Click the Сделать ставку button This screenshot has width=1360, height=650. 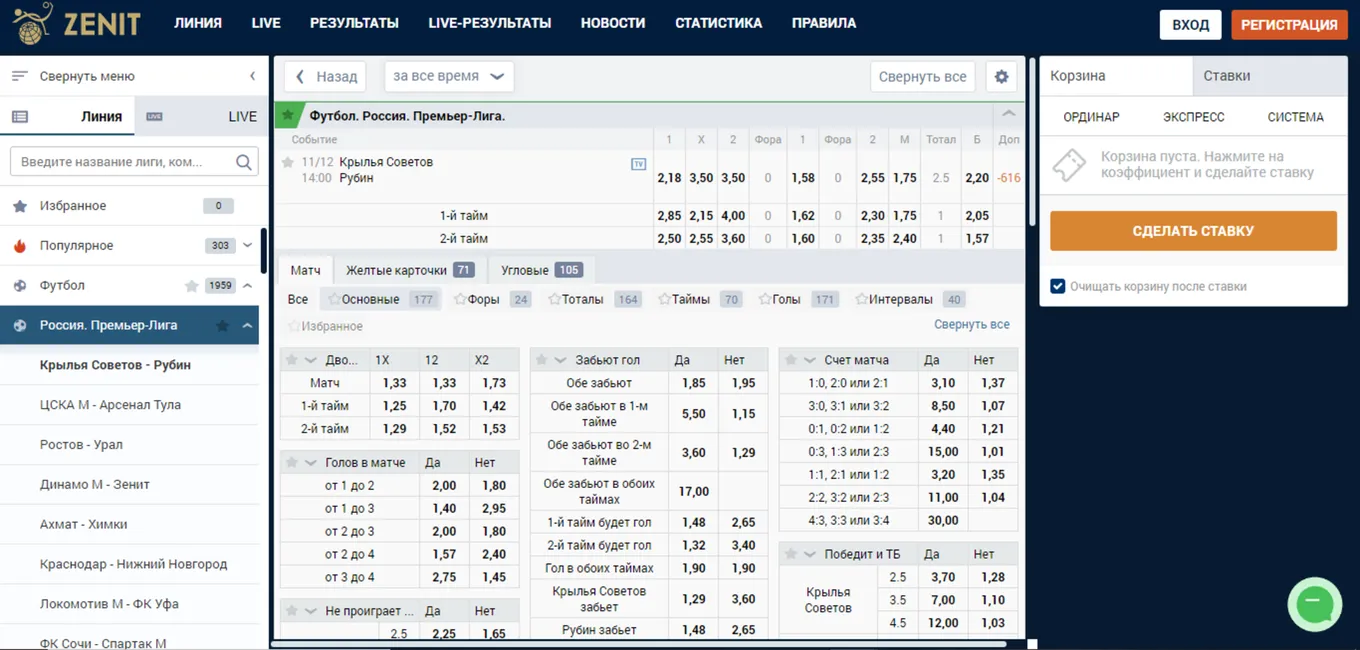click(1193, 231)
